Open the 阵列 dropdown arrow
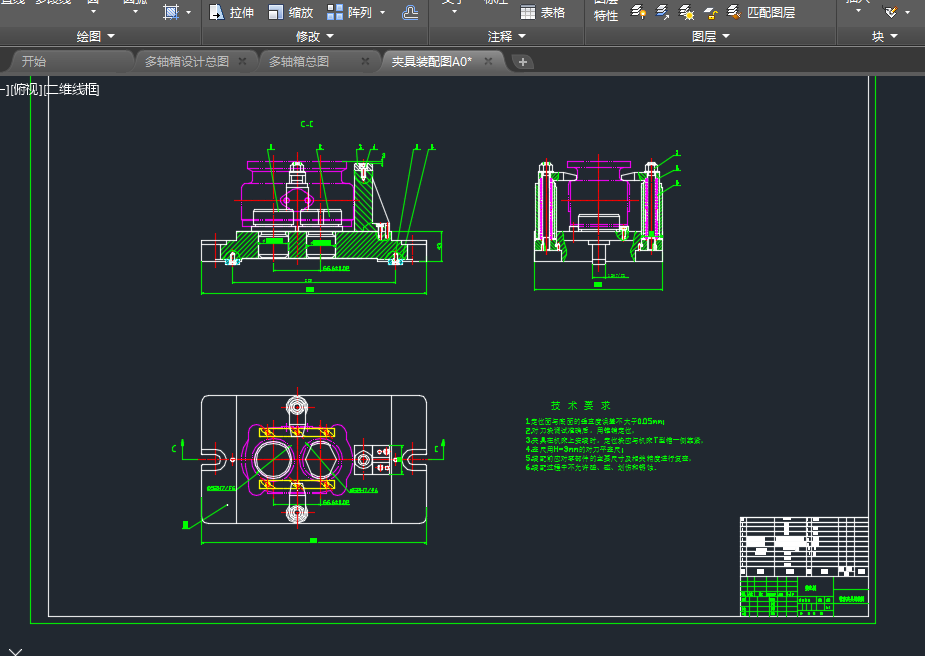Viewport: 925px width, 656px height. coord(382,13)
